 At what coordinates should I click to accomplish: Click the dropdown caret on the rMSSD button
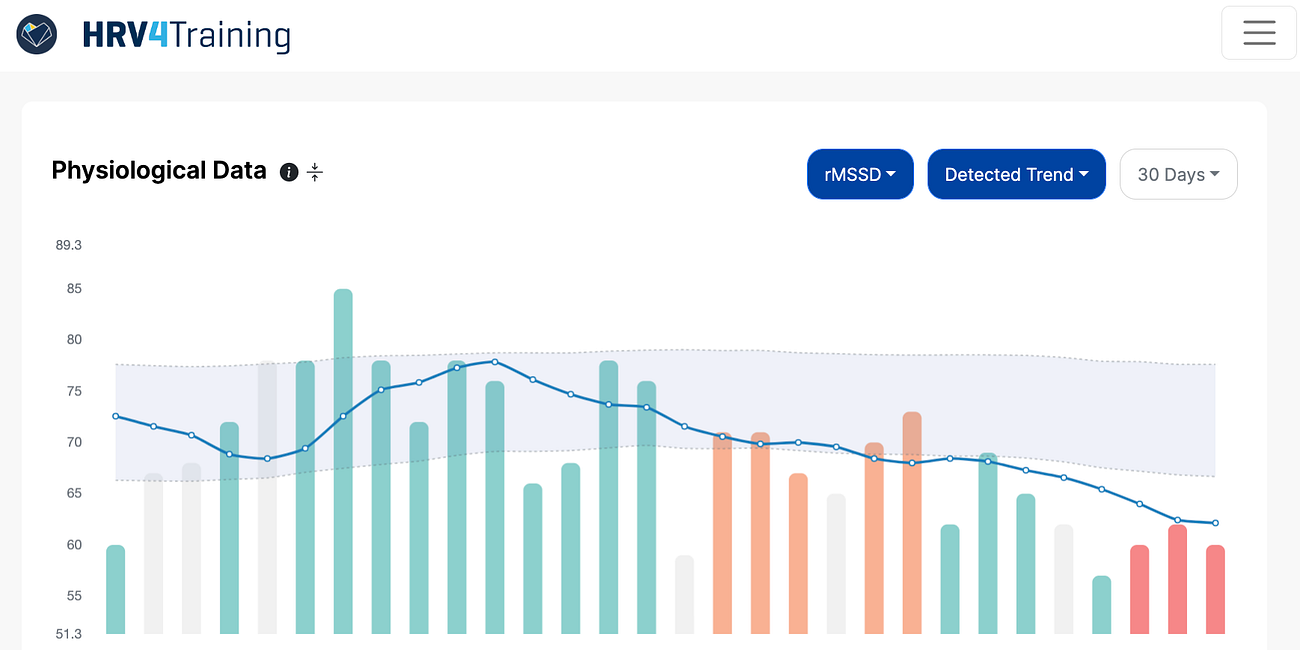pyautogui.click(x=892, y=174)
